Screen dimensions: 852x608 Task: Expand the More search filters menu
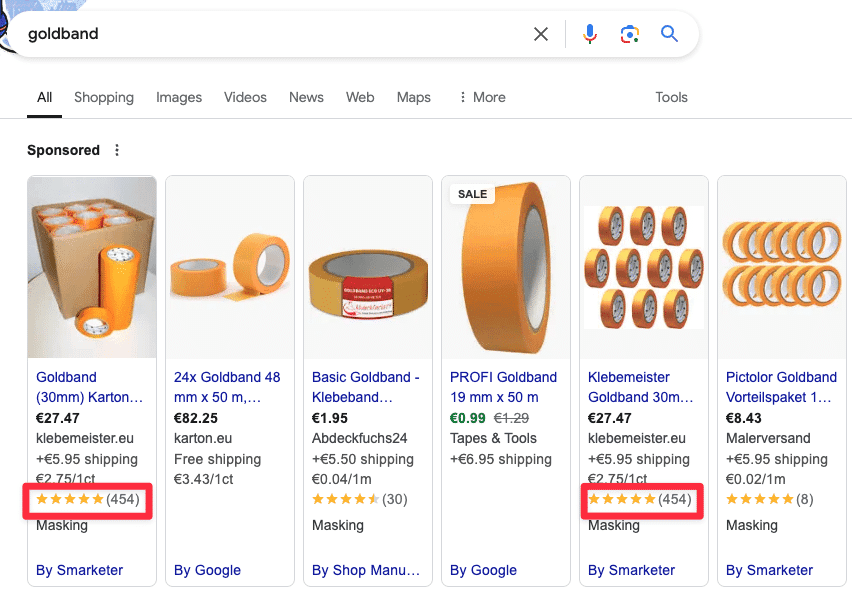(x=482, y=97)
